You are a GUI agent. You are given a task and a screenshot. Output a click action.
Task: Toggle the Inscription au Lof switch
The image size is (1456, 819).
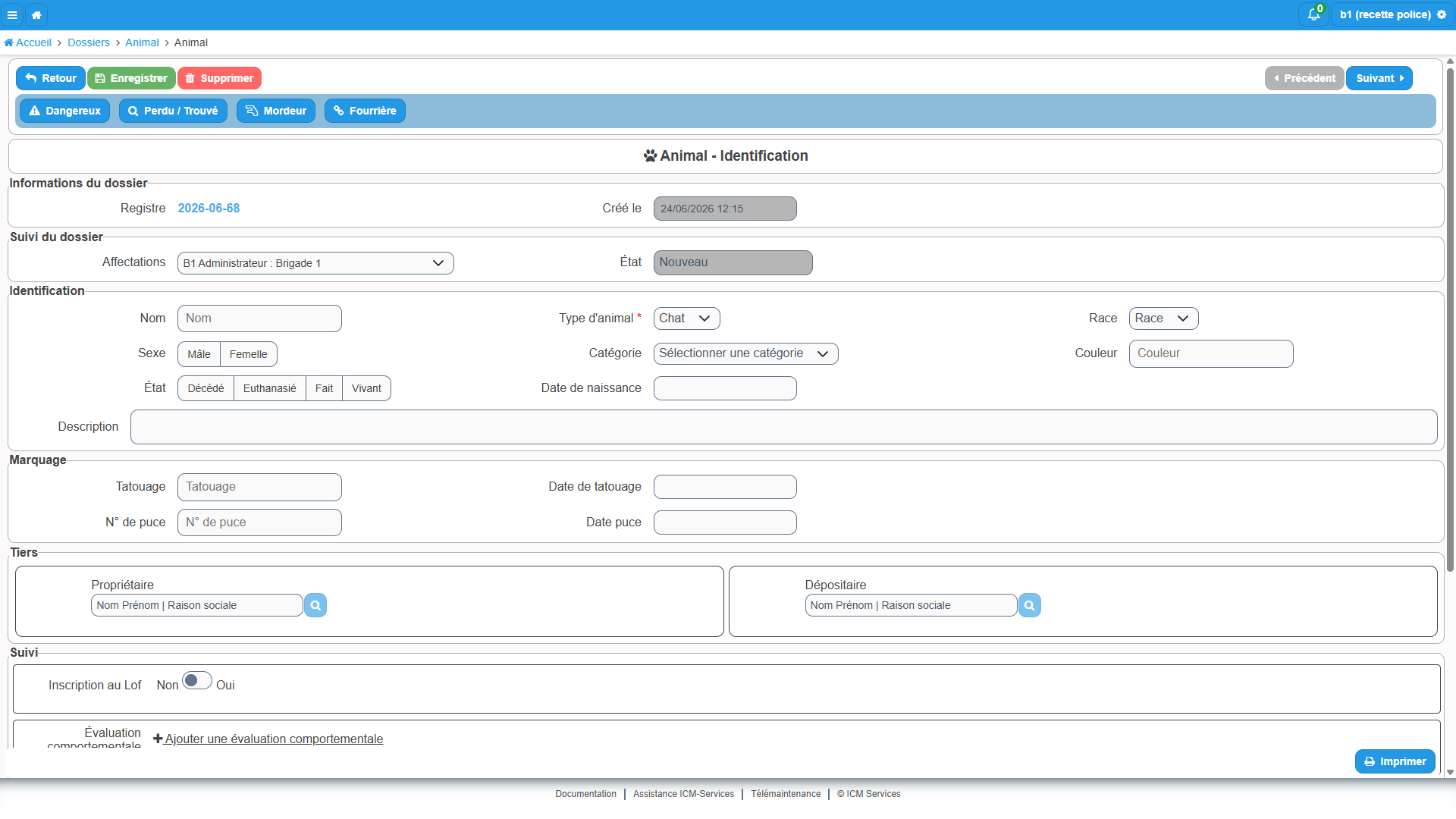point(196,681)
